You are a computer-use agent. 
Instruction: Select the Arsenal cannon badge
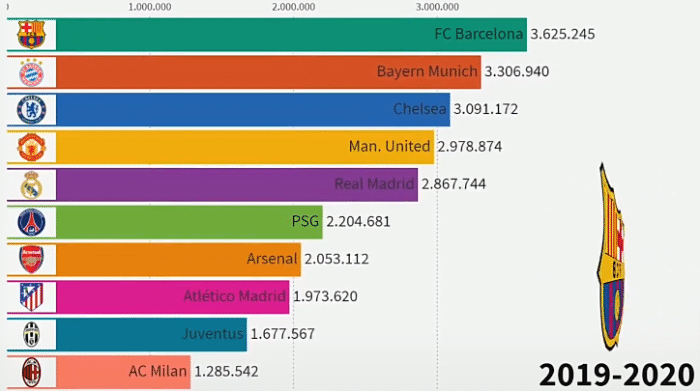31,259
